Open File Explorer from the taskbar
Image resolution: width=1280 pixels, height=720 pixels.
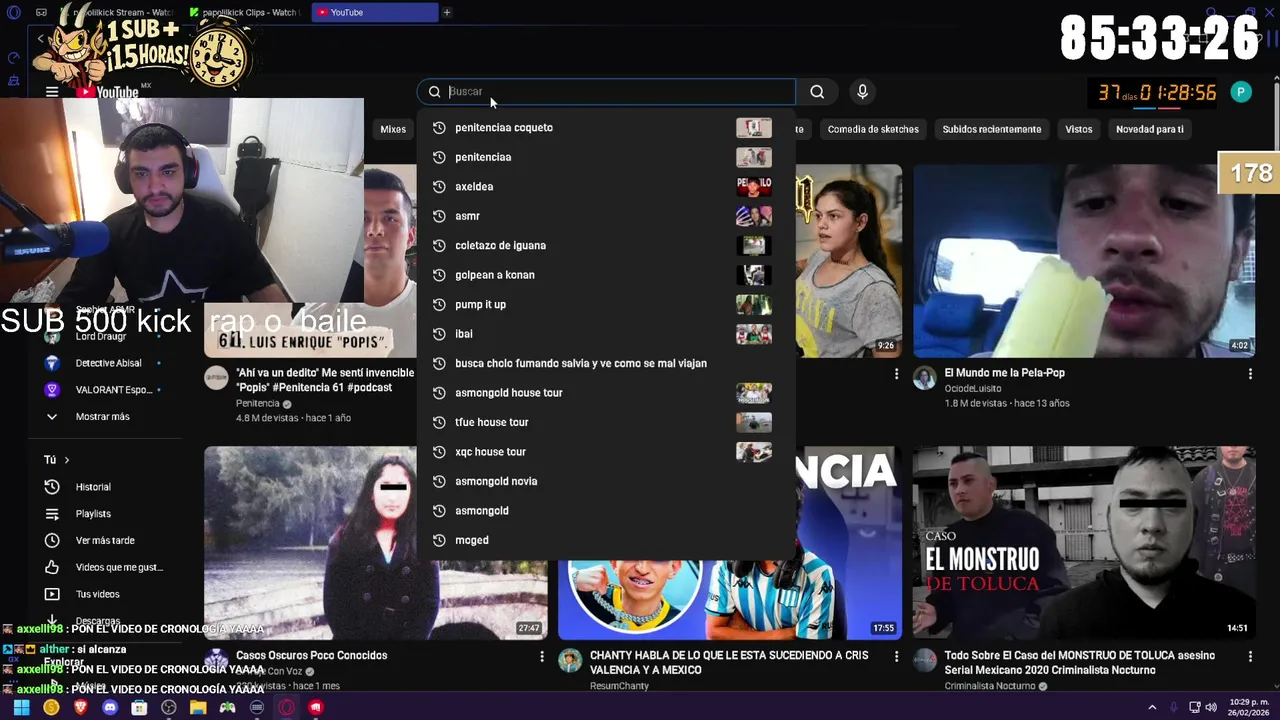tap(198, 707)
